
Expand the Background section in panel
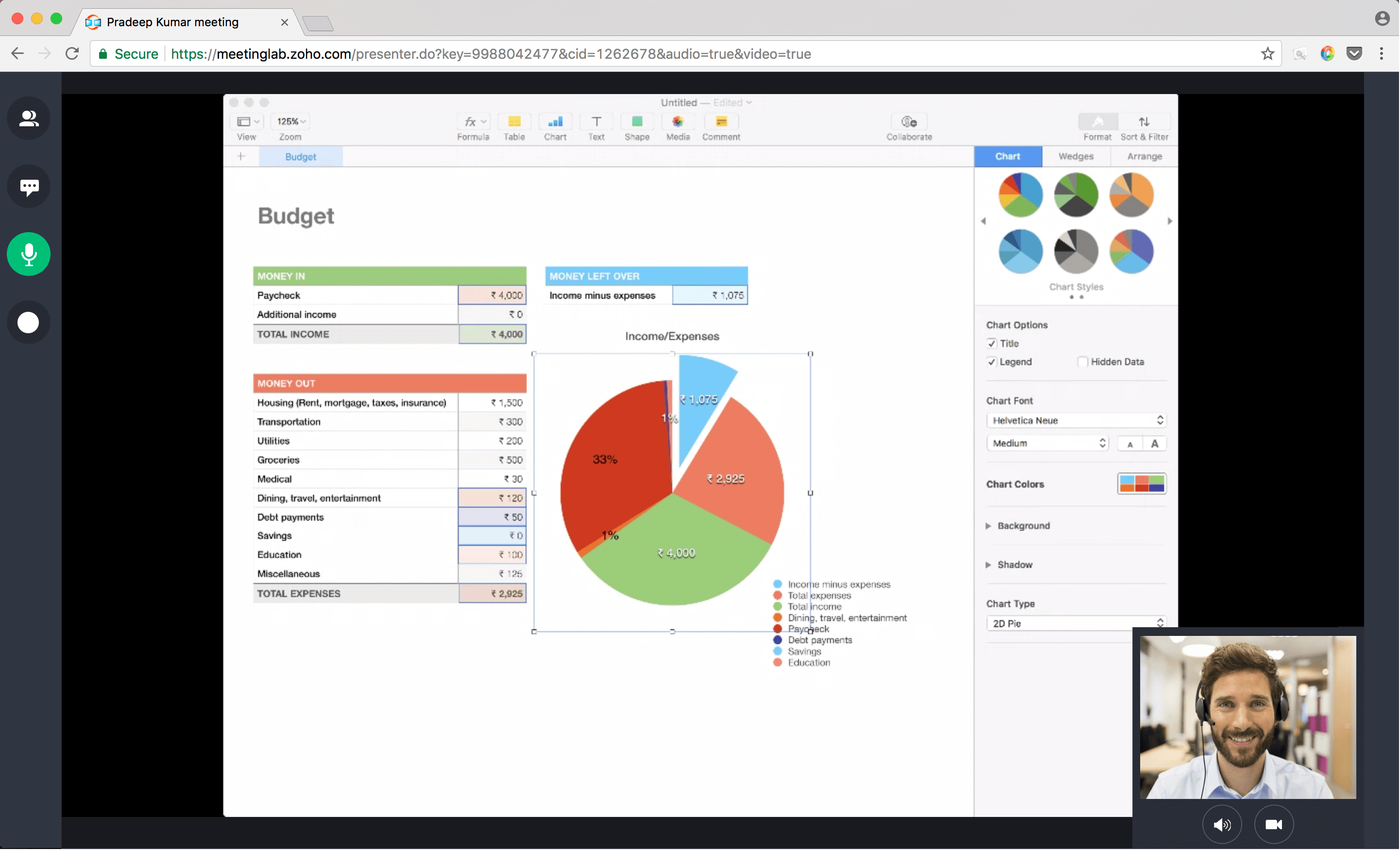tap(988, 525)
